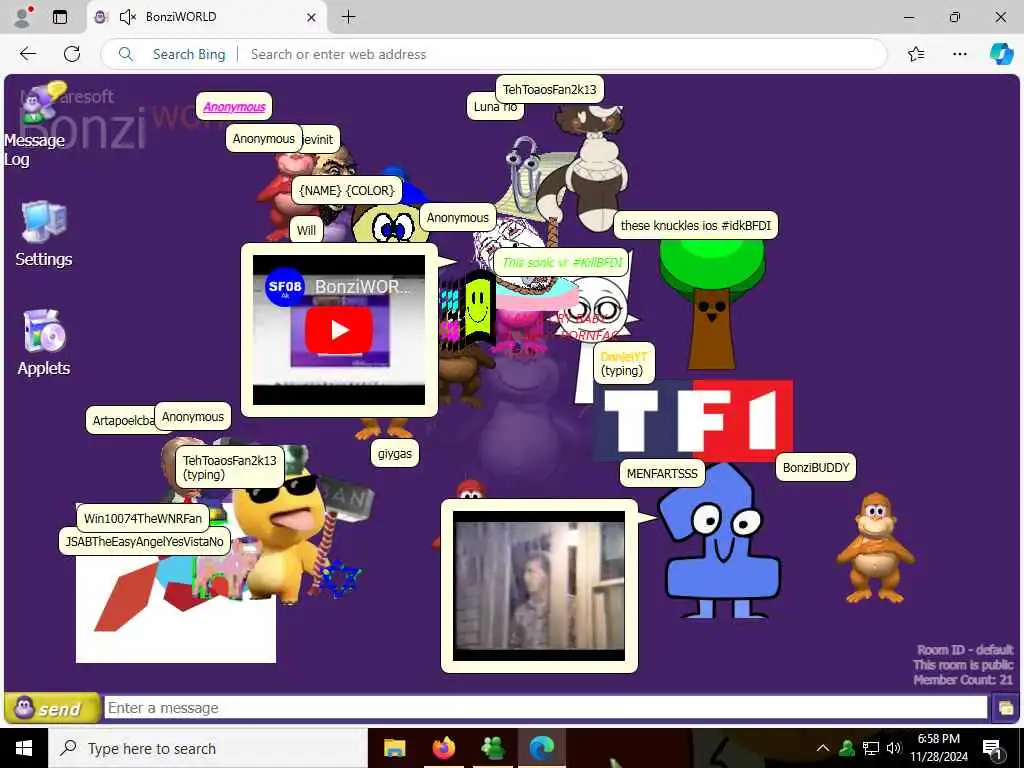Open the Windows Start menu
The image size is (1024, 768).
[24, 748]
